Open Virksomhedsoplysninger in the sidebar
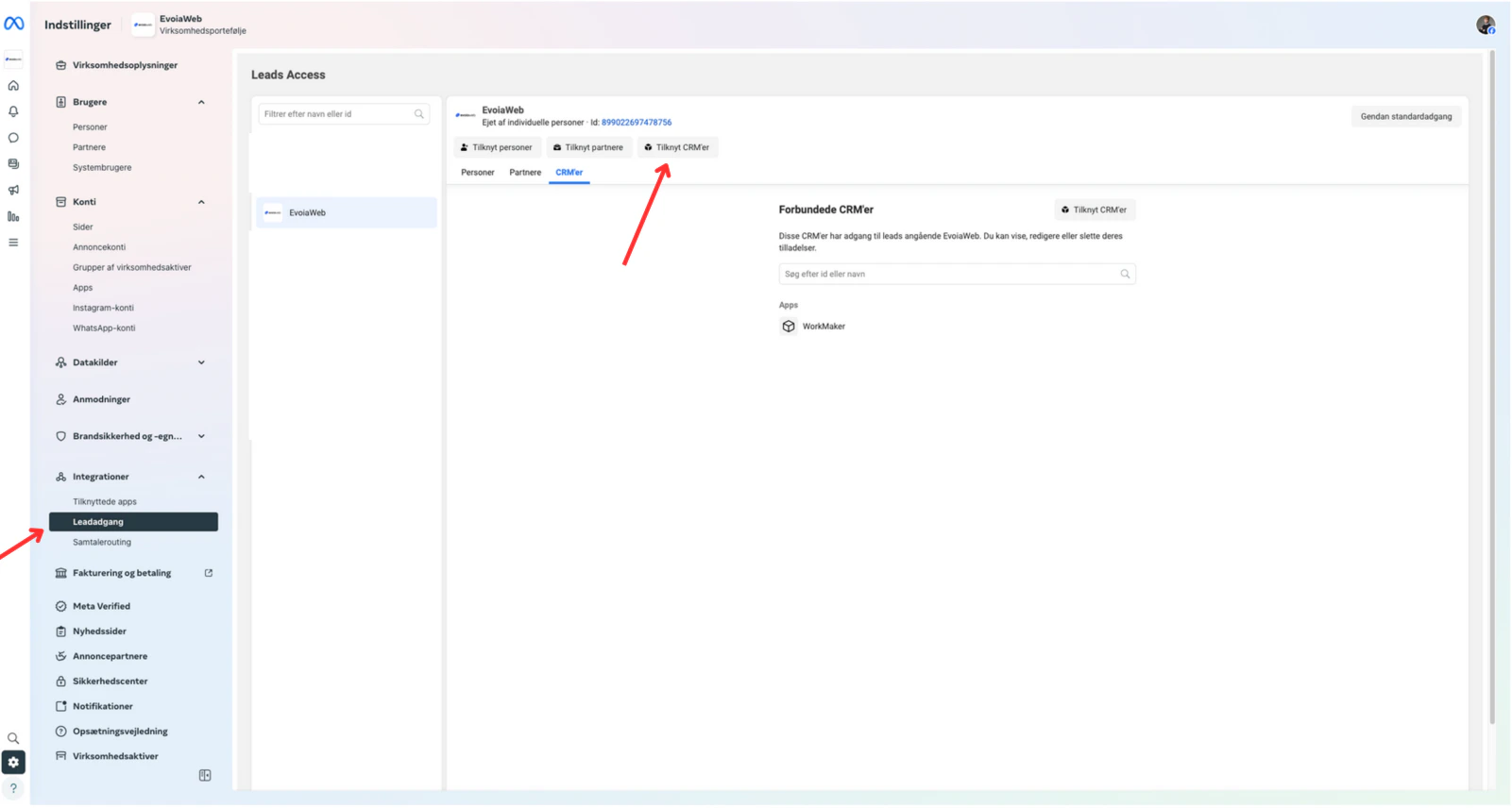The width and height of the screenshot is (1512, 808). [x=125, y=65]
